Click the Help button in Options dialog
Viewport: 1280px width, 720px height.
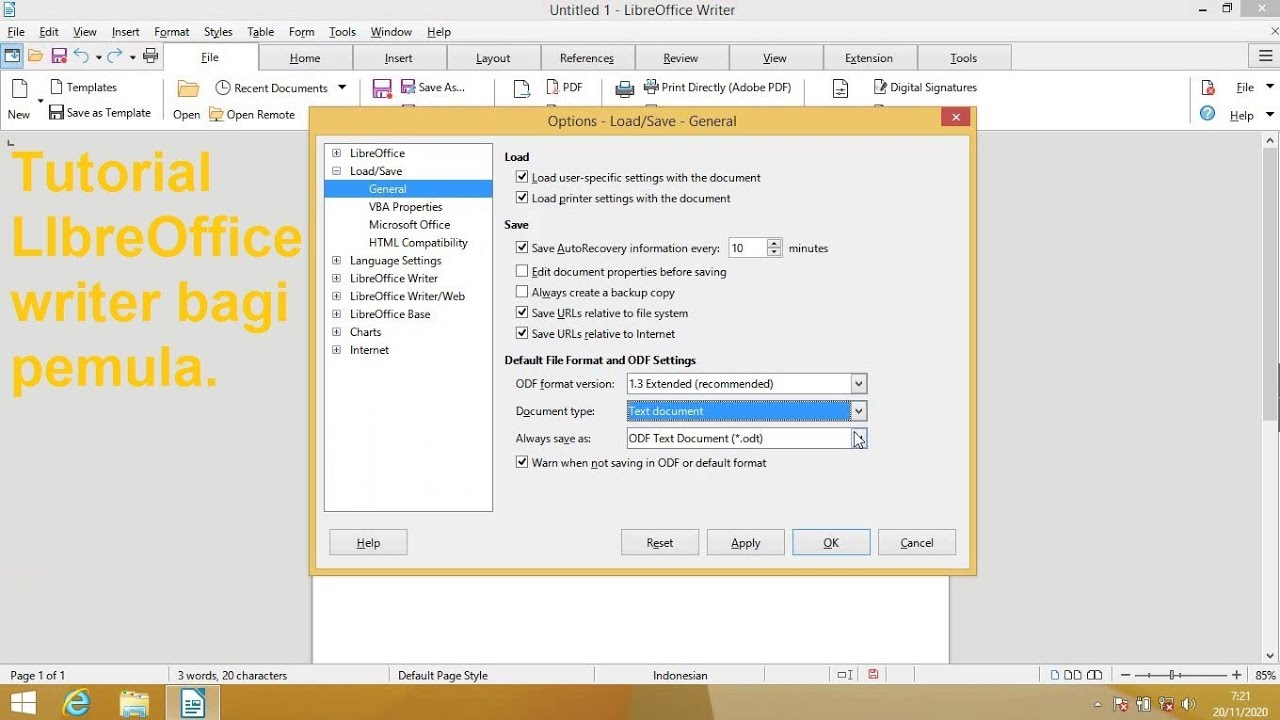click(368, 543)
